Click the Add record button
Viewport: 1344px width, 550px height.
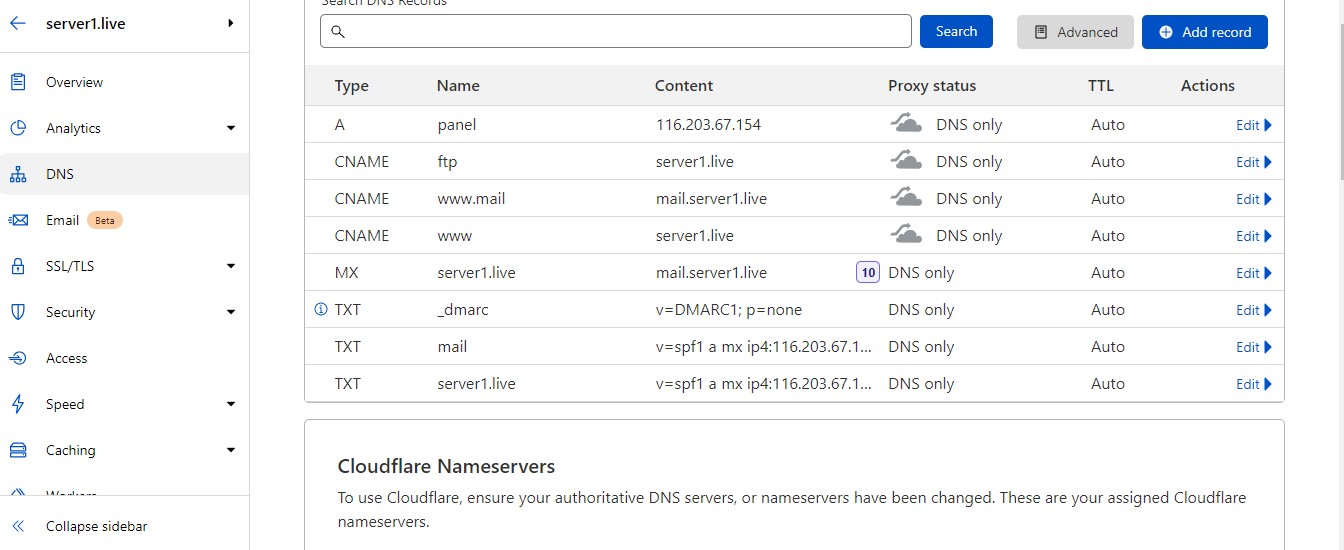point(1204,32)
